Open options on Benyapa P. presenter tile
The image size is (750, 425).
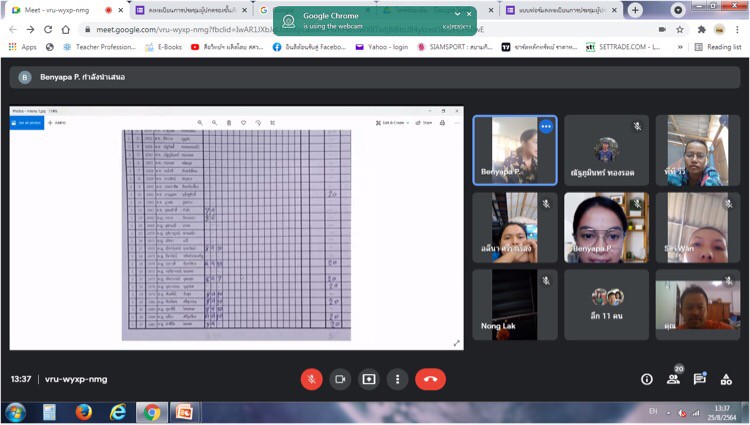[x=546, y=127]
